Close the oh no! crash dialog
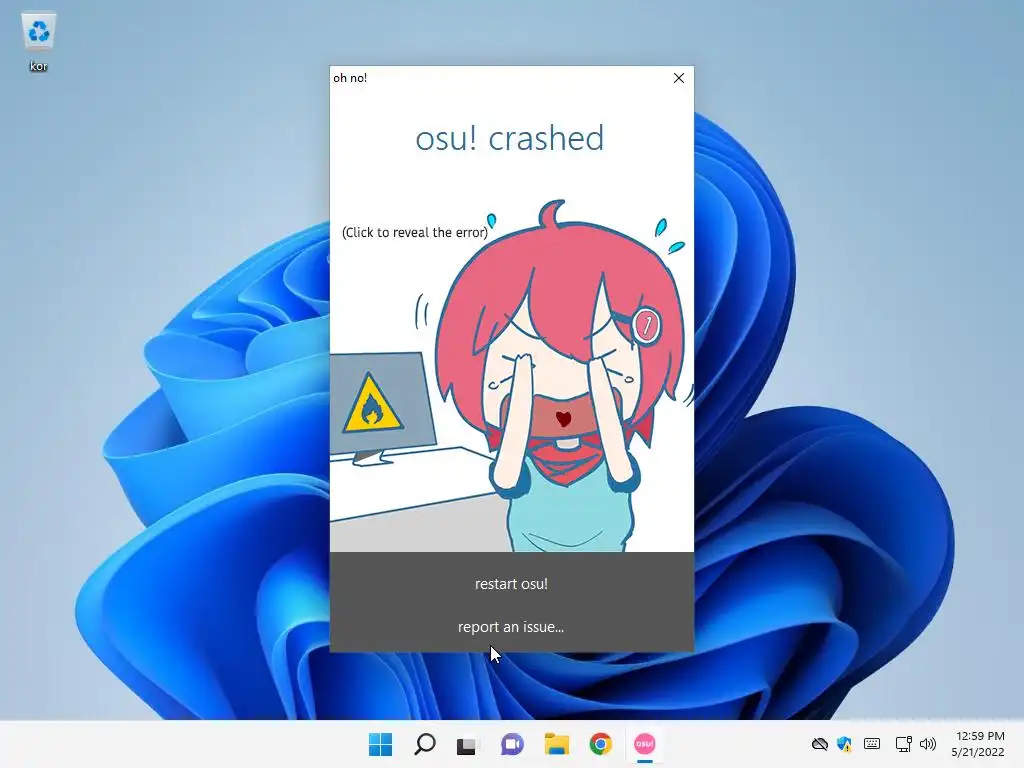This screenshot has height=768, width=1024. (679, 78)
